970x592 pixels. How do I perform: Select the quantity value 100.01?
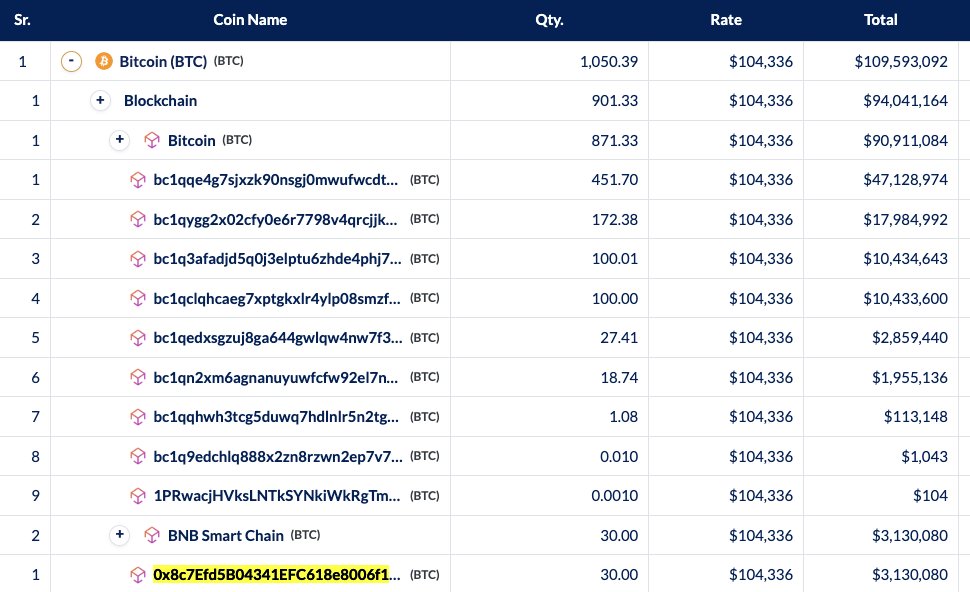[x=614, y=259]
